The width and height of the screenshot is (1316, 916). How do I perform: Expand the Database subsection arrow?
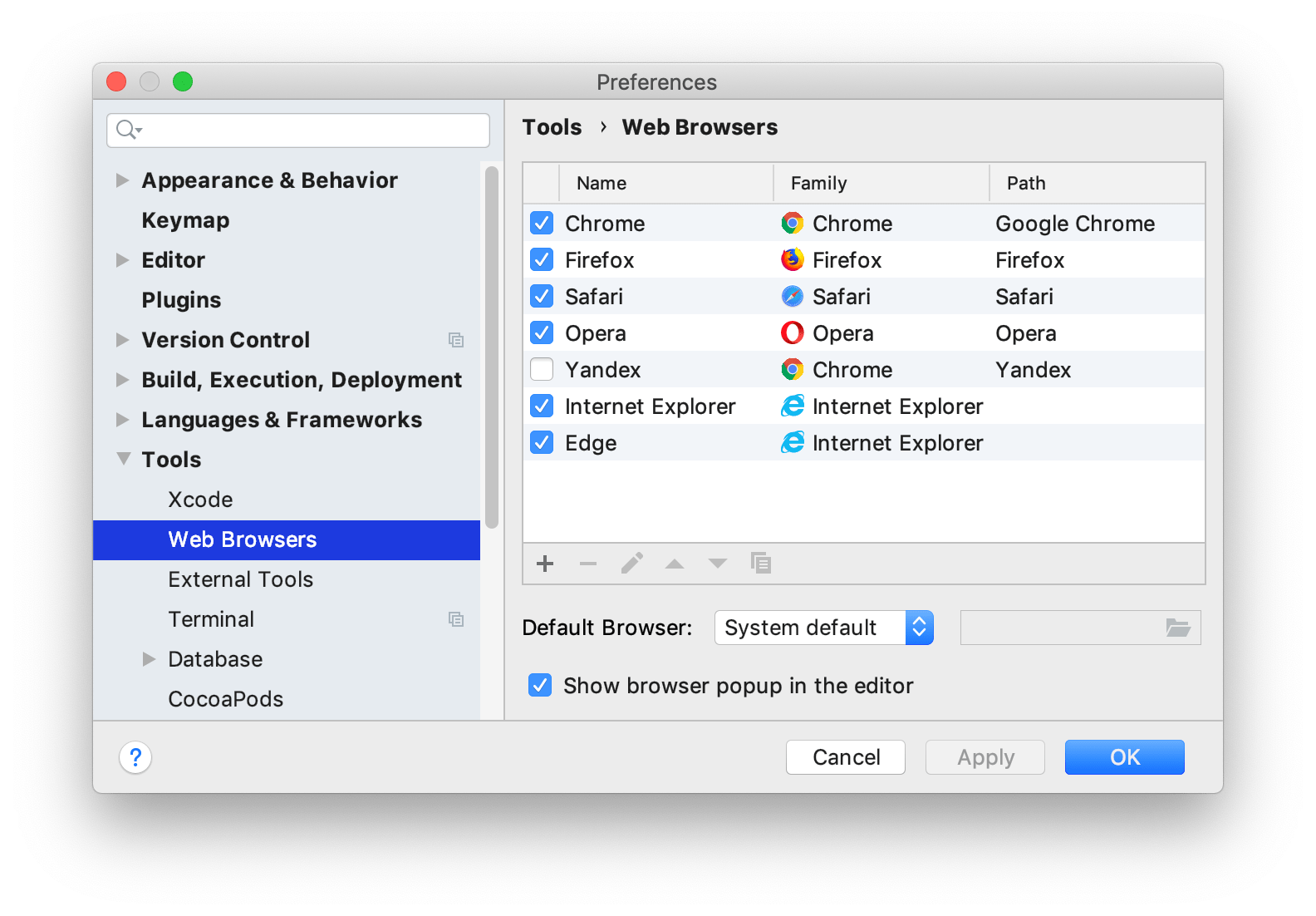click(150, 659)
